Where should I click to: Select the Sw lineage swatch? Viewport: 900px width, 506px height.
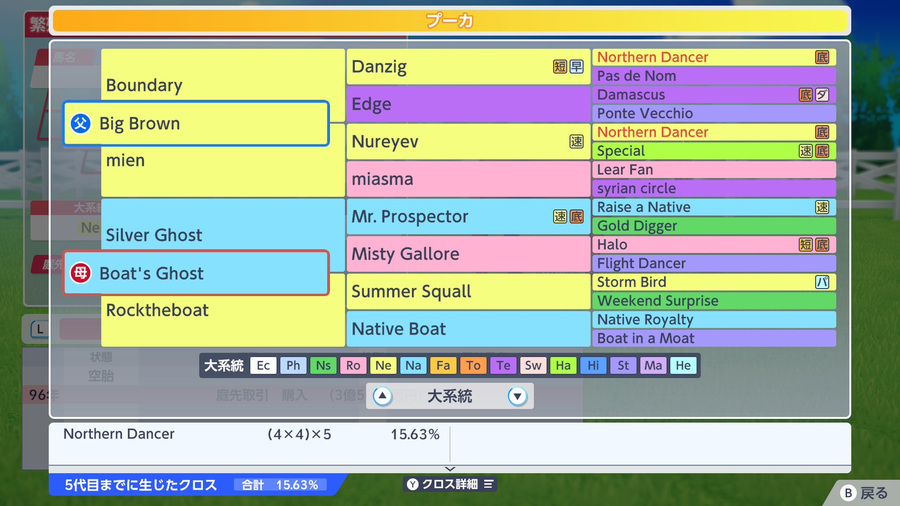(x=533, y=365)
